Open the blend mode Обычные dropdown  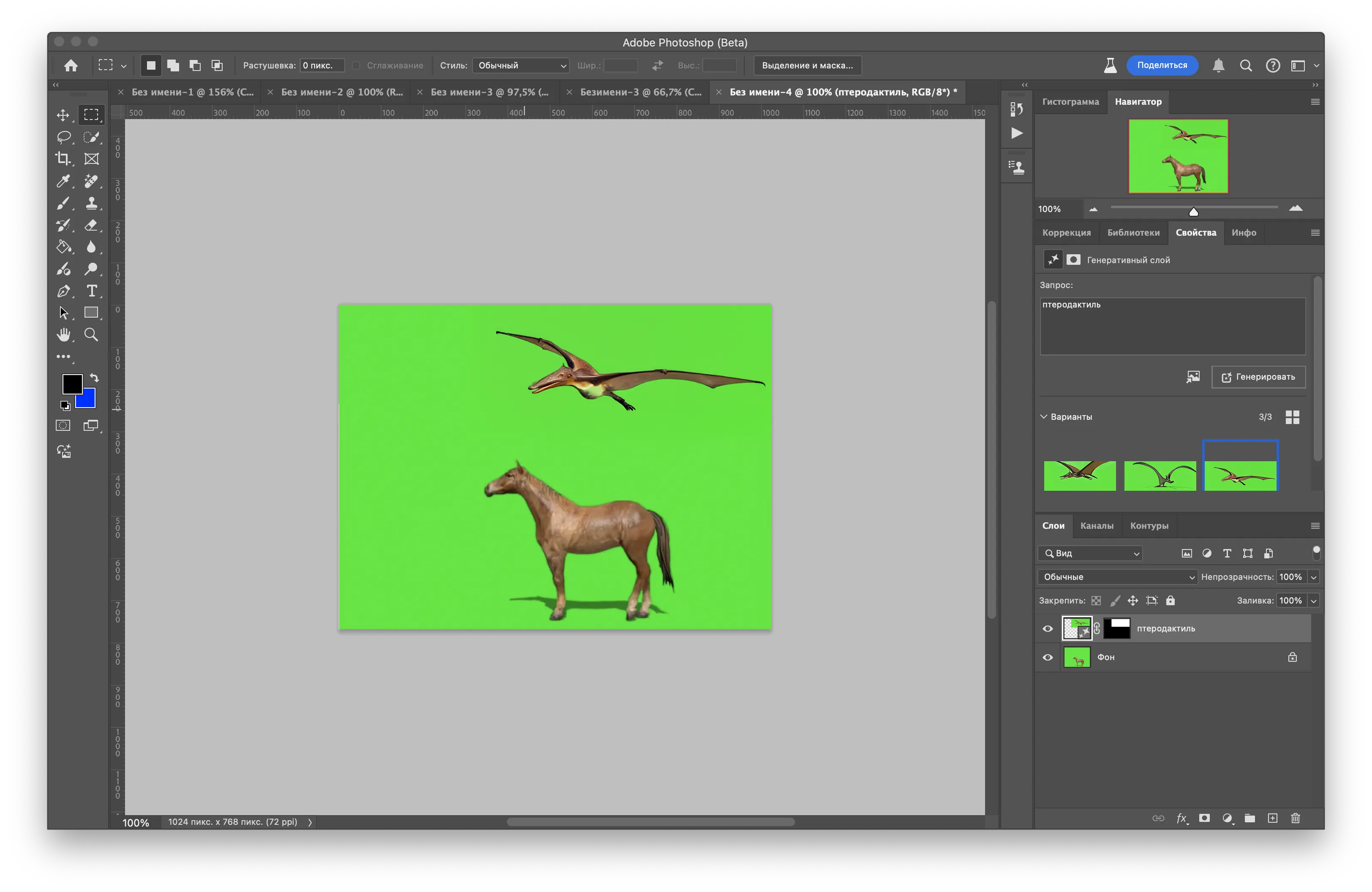(x=1117, y=577)
